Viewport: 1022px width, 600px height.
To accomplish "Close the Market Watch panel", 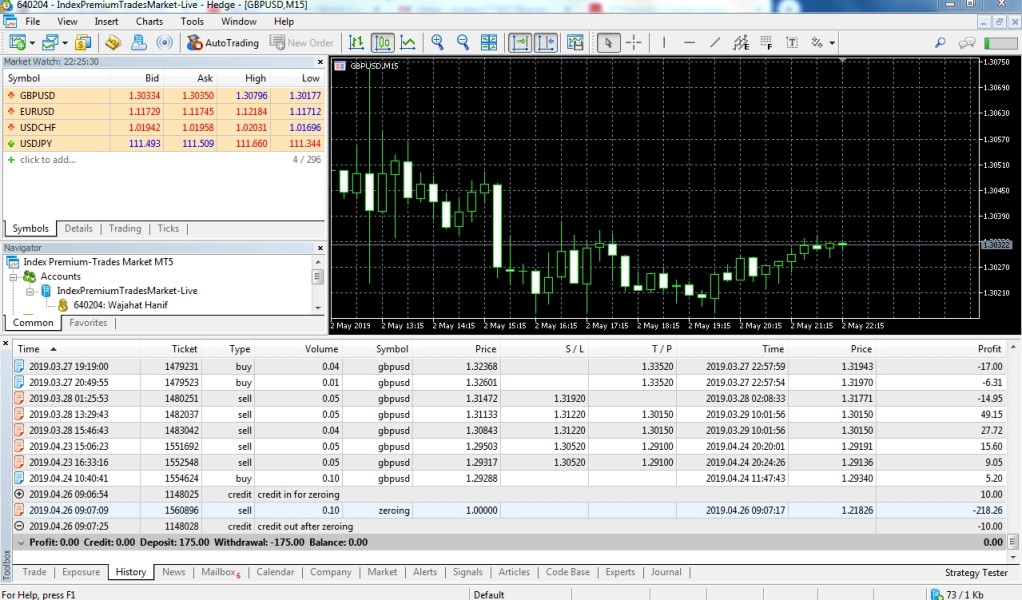I will pyautogui.click(x=320, y=62).
